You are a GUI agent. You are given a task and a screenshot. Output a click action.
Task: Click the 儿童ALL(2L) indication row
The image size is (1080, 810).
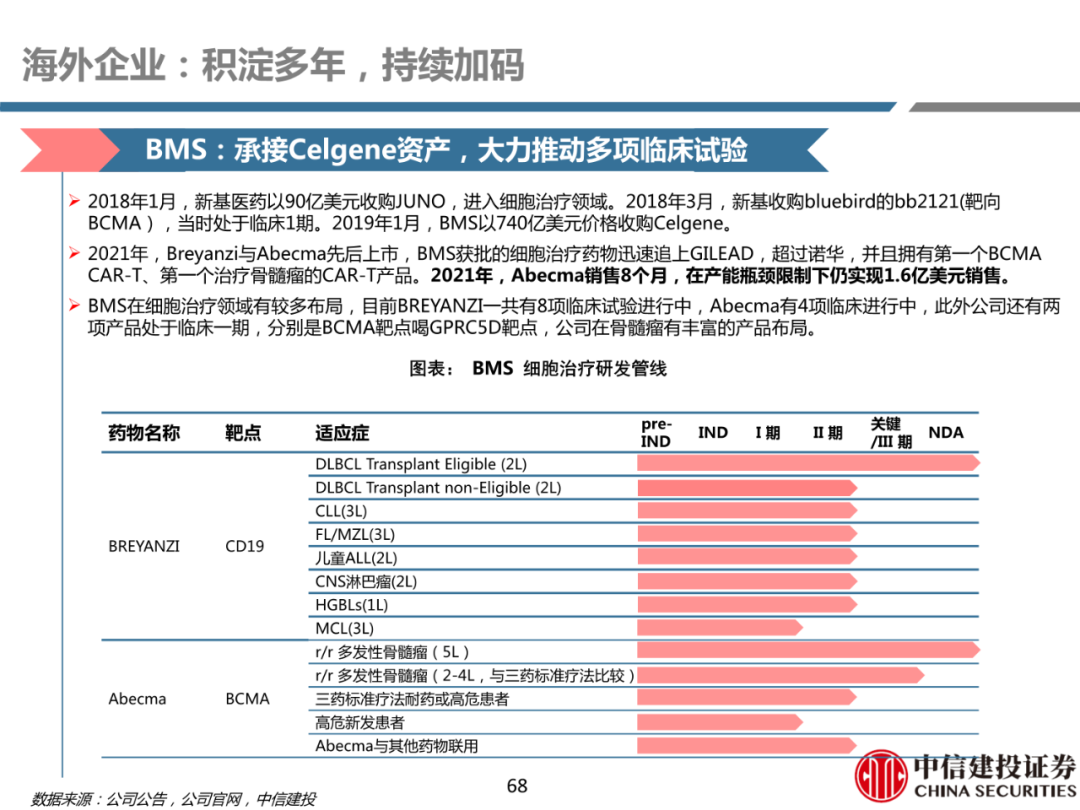tap(643, 558)
